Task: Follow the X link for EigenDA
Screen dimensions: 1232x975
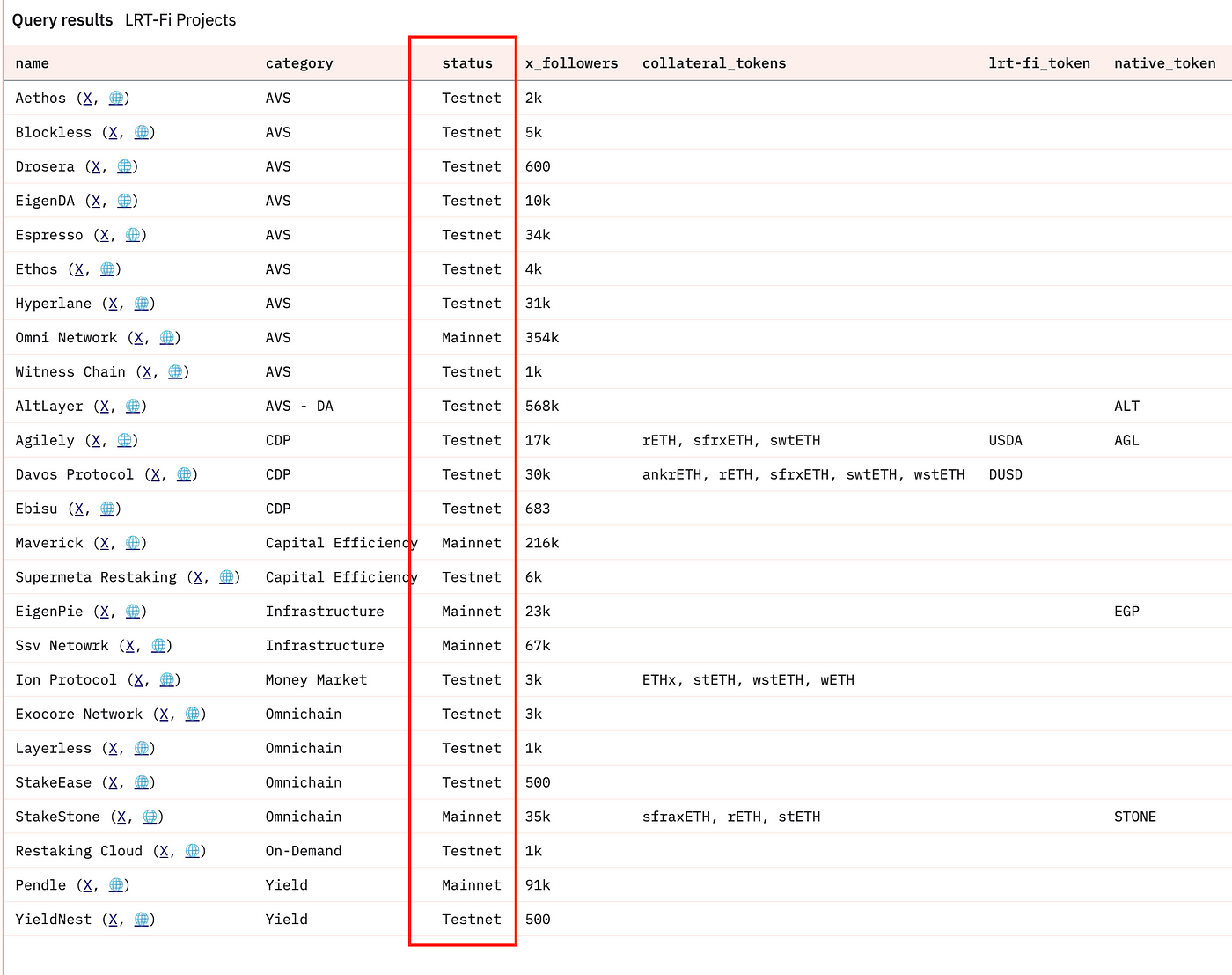Action: coord(96,201)
